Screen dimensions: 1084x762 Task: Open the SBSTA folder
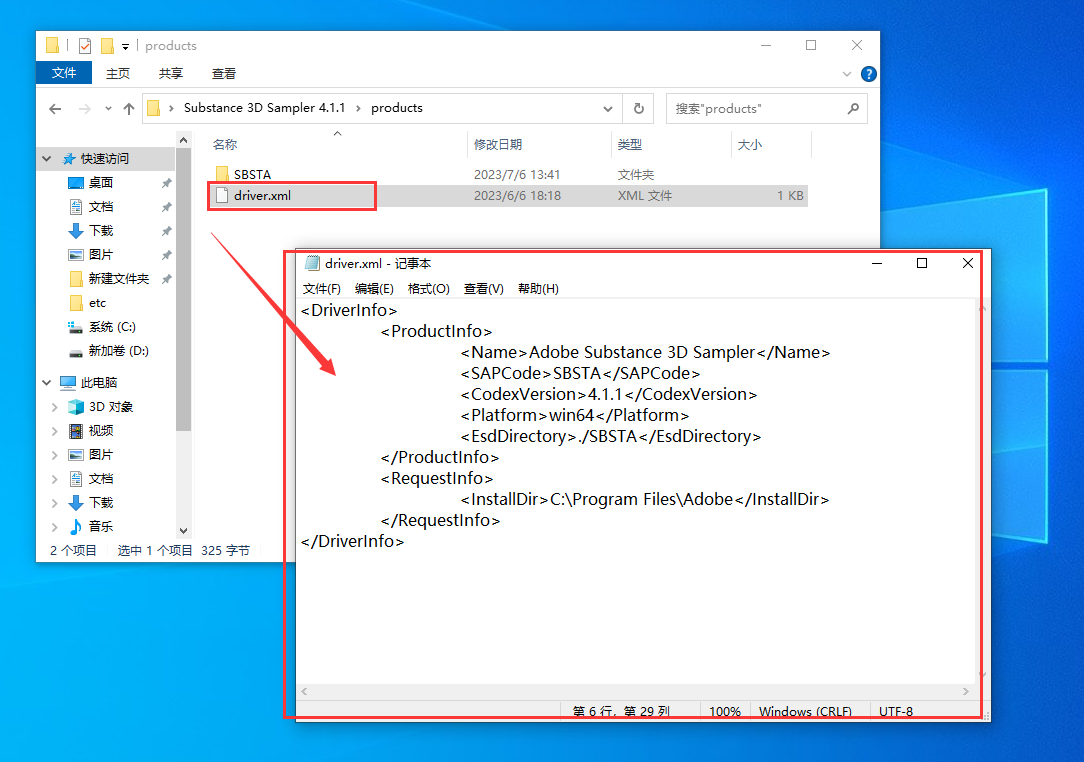click(251, 174)
